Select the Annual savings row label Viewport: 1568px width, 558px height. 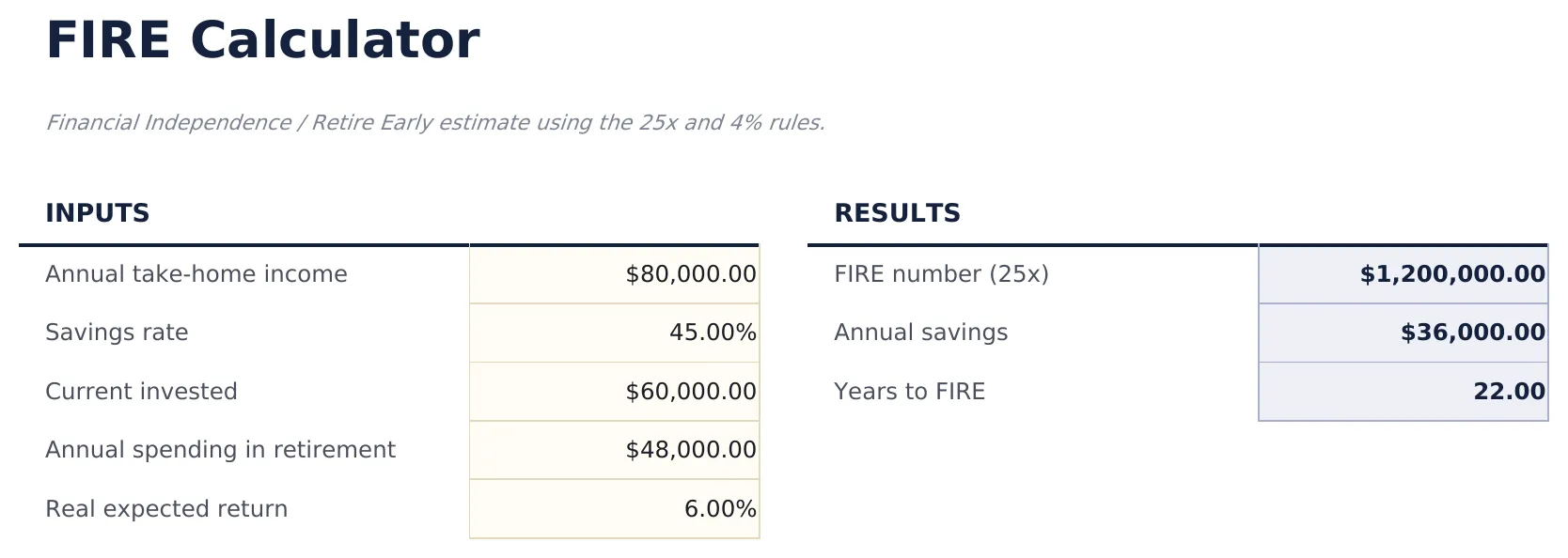pos(920,333)
